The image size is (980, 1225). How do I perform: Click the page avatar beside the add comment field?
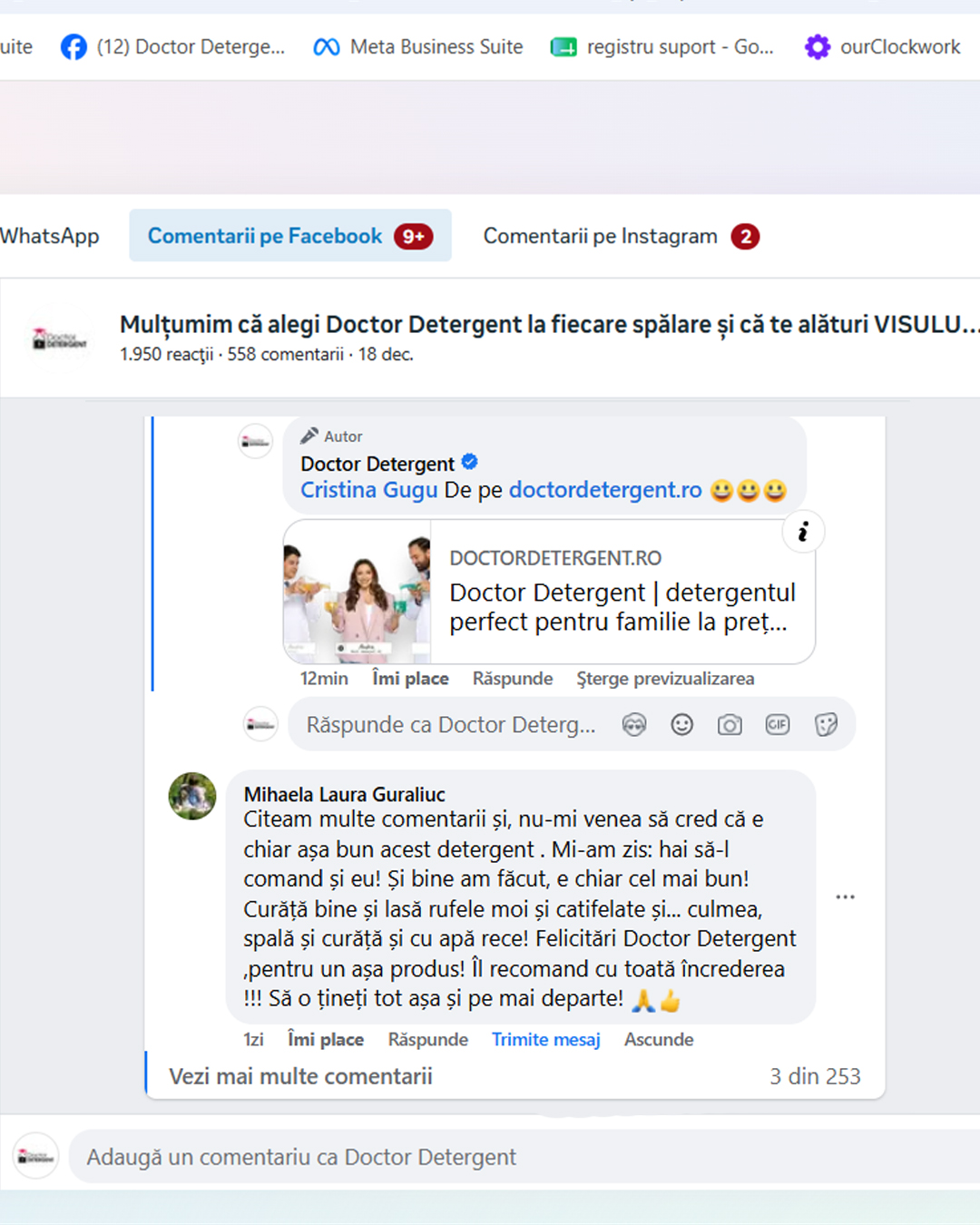pos(35,1156)
